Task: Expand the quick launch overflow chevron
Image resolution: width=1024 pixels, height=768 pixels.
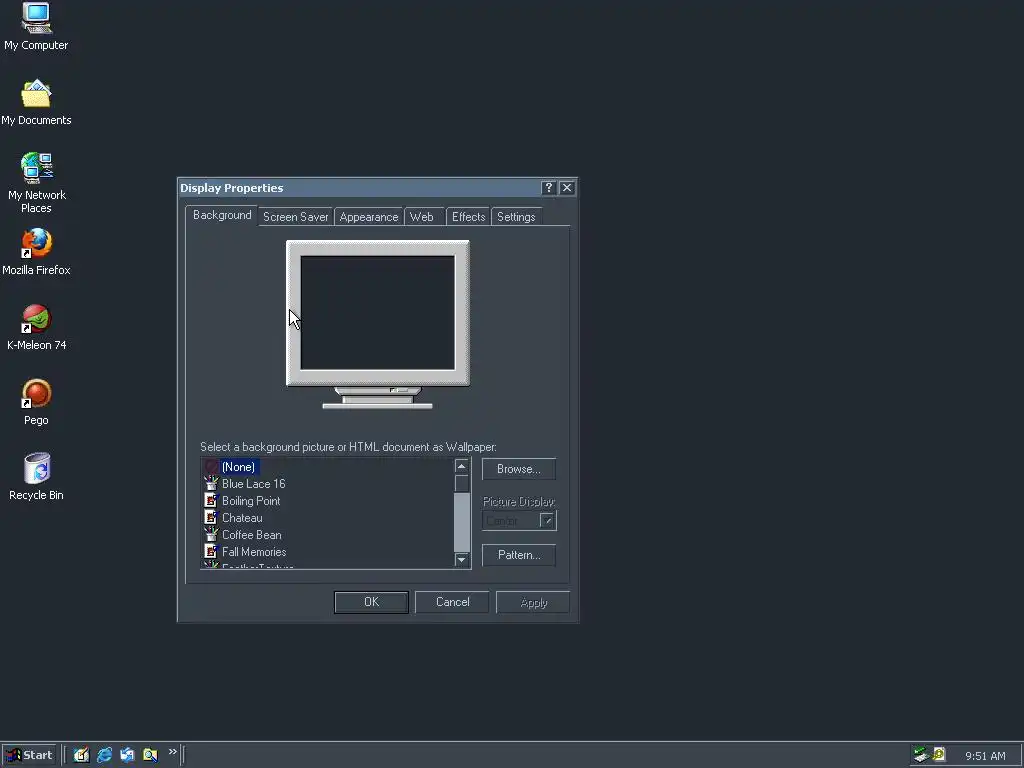Action: [172, 752]
